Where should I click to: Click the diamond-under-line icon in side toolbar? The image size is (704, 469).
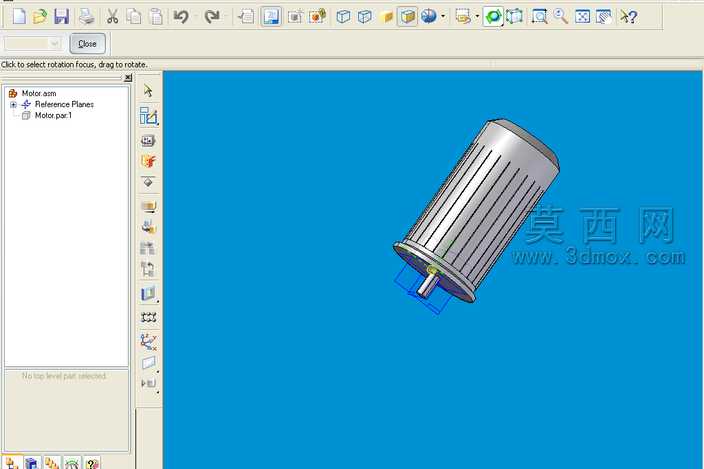pos(148,182)
